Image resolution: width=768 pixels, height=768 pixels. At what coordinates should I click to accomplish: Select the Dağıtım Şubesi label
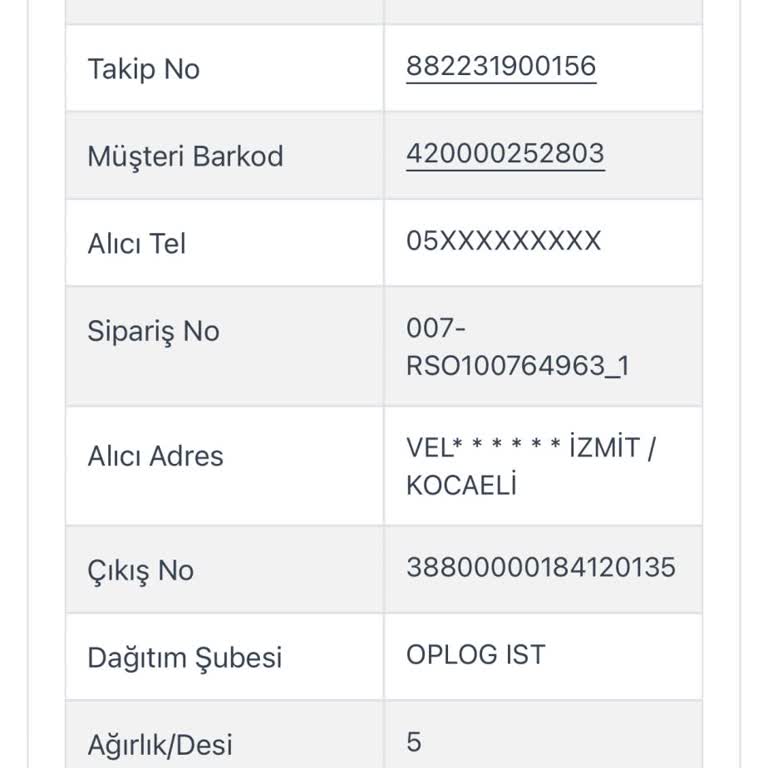[x=185, y=657]
